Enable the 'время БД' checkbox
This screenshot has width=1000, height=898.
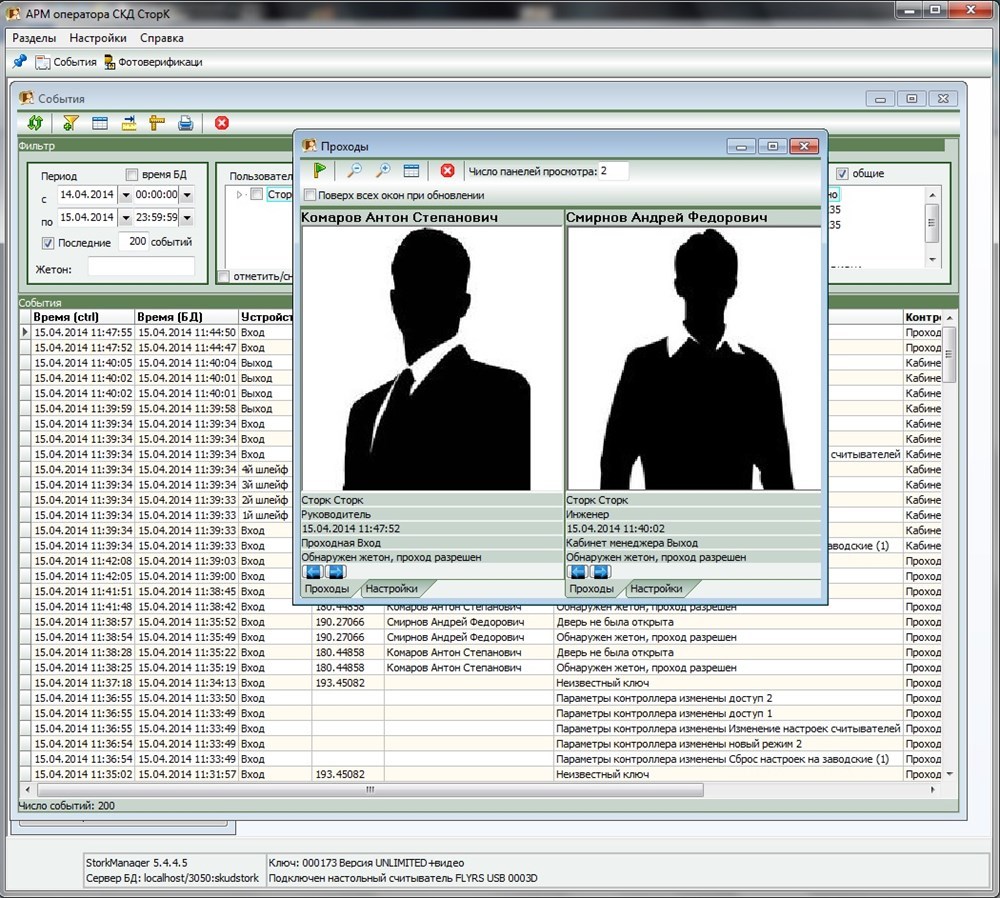coord(132,174)
